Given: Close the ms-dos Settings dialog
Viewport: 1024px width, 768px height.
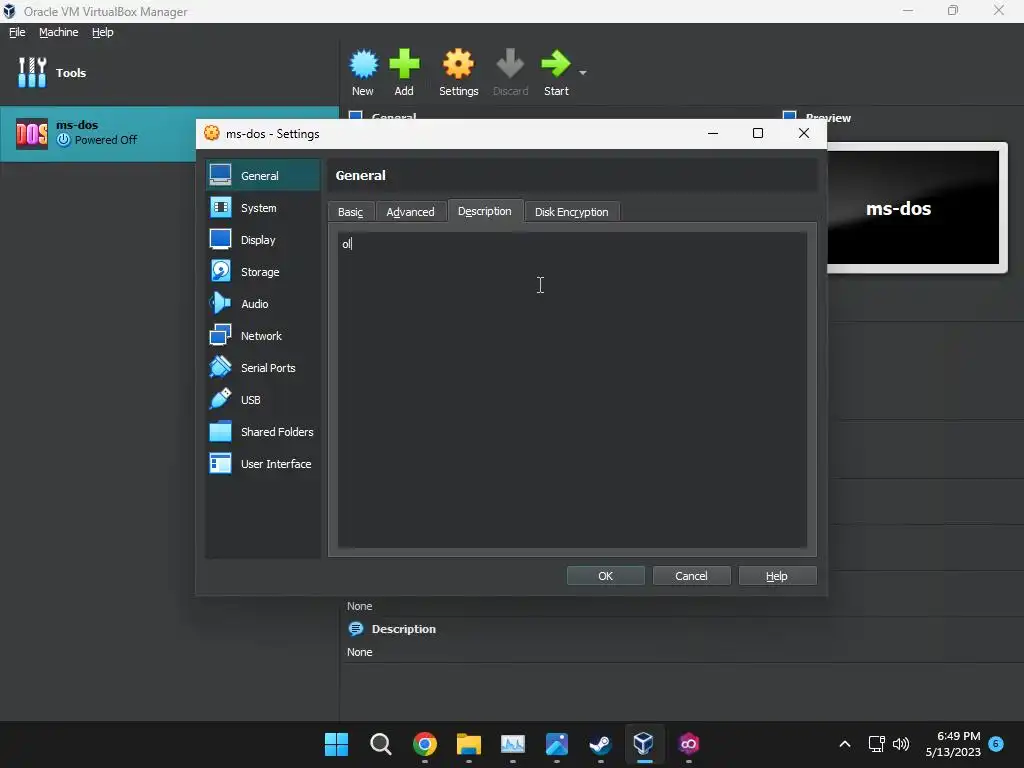Looking at the screenshot, I should 804,133.
